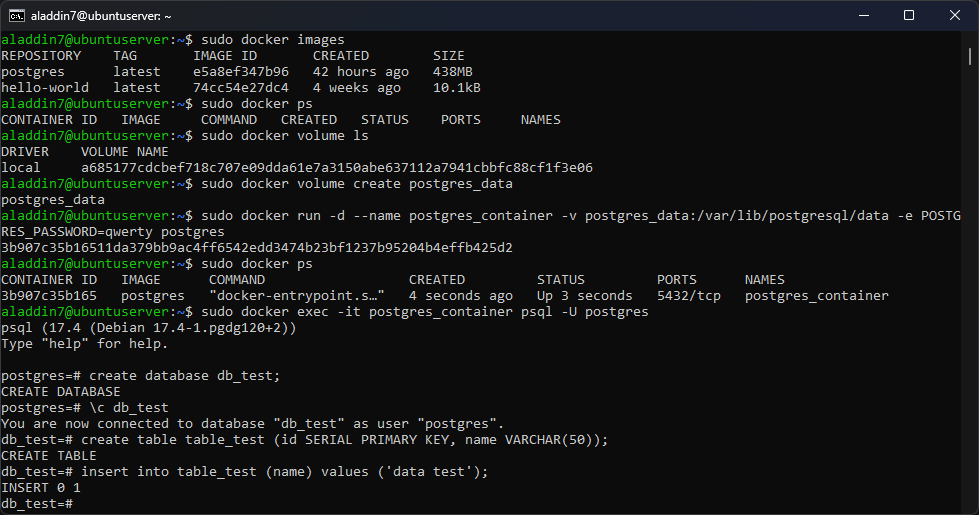Click the db_test=# prompt at bottom
Viewport: 979px width, 515px height.
pyautogui.click(x=37, y=503)
